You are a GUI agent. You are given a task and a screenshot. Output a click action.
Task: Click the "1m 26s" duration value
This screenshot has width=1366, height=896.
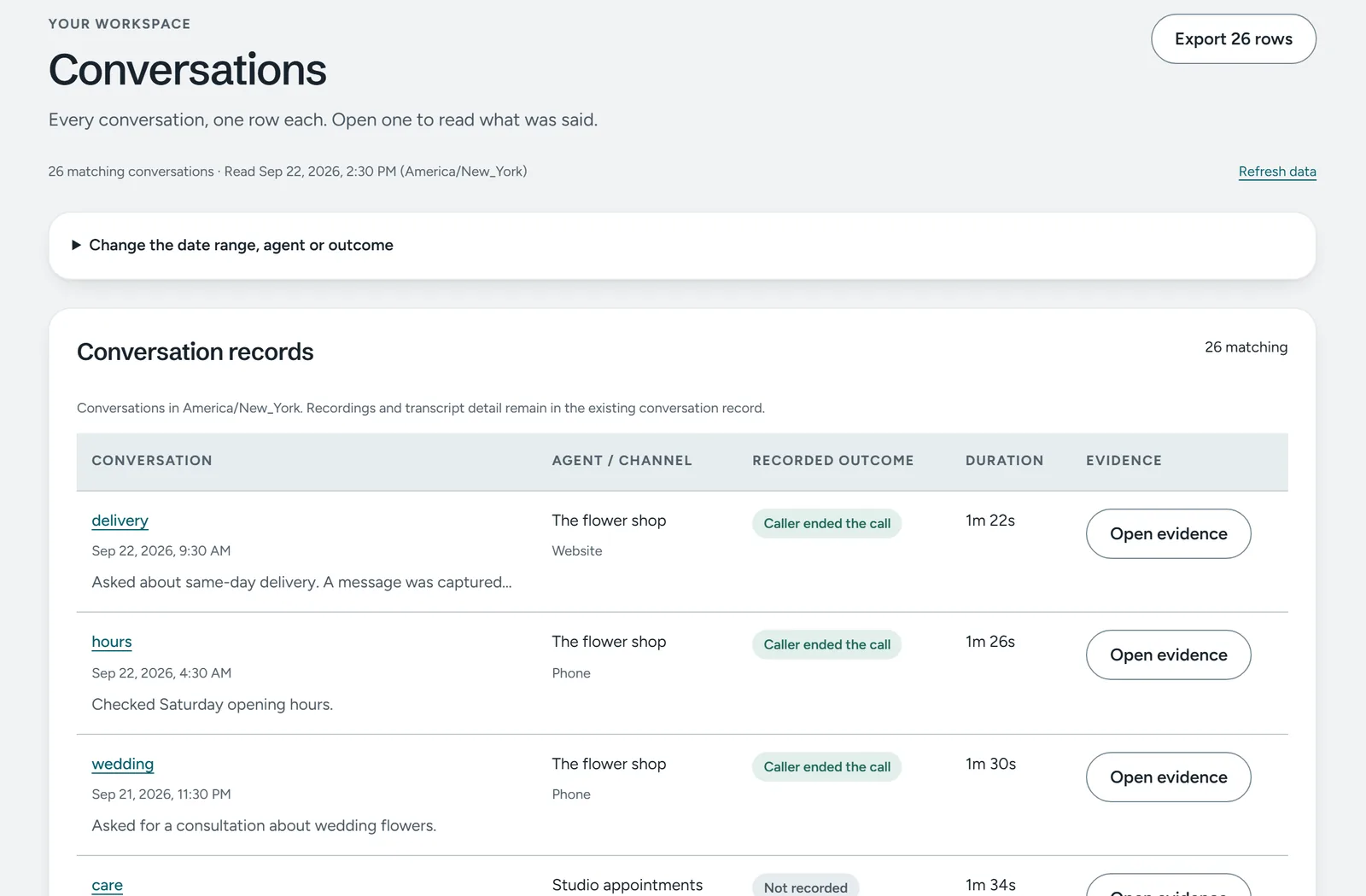[990, 642]
